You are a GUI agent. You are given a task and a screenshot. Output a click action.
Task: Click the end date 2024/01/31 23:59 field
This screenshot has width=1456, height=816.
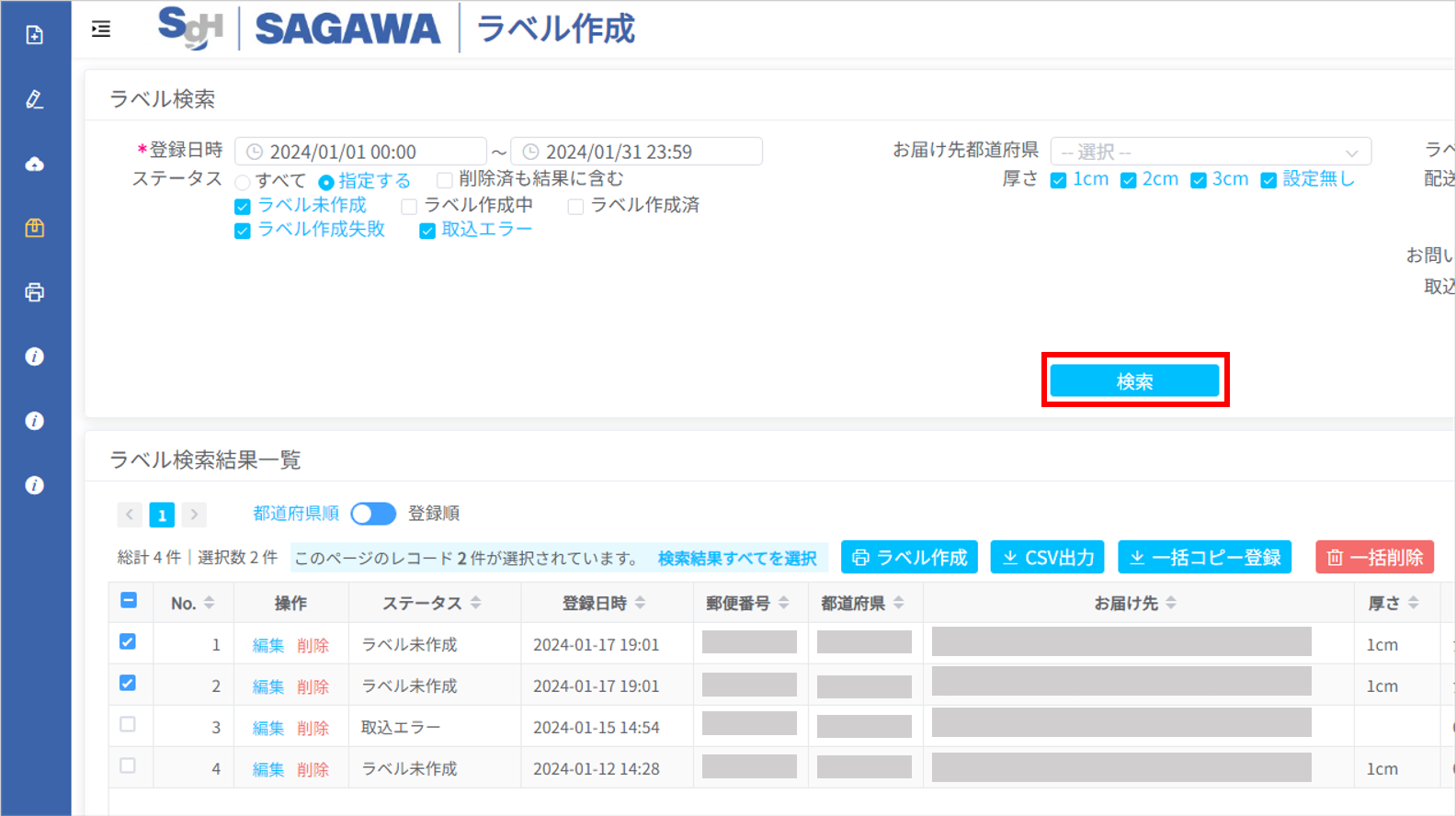coord(636,152)
